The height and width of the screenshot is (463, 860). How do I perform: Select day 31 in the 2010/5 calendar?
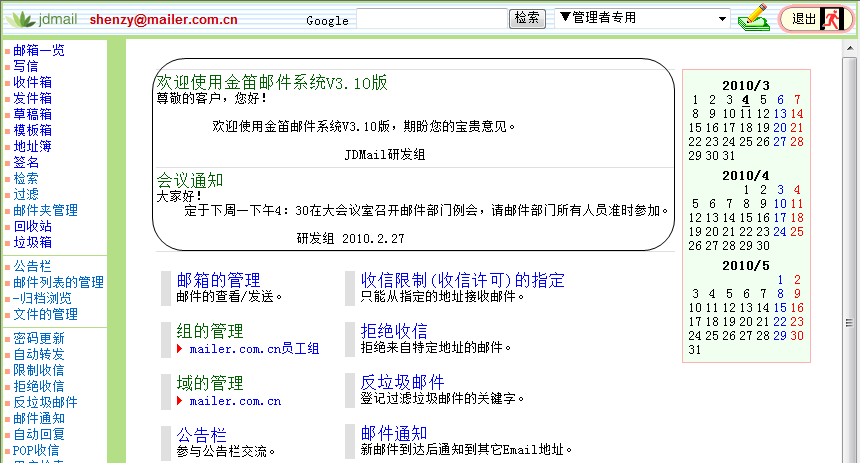[x=695, y=349]
